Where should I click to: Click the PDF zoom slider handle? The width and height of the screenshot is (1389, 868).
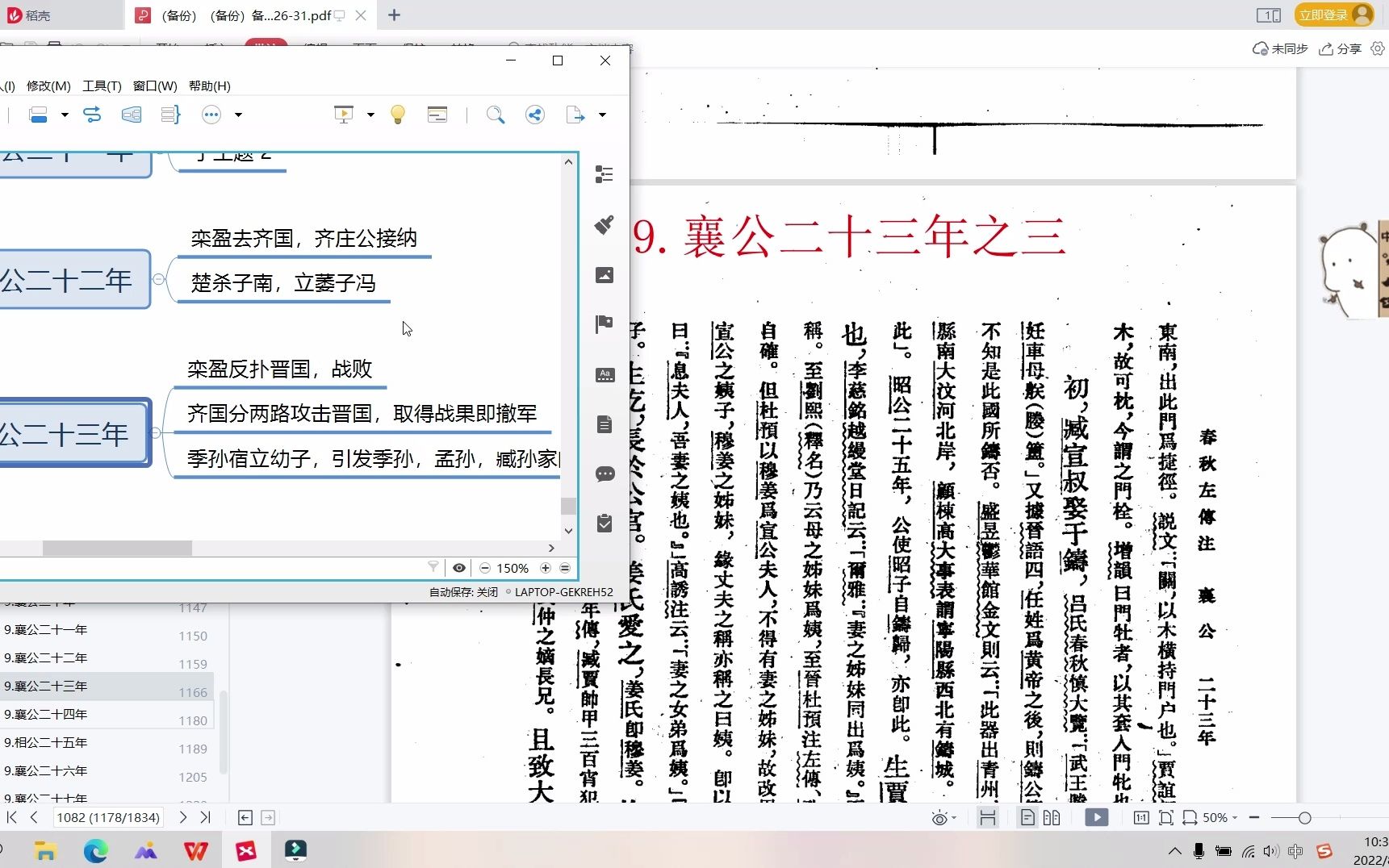click(x=1304, y=818)
